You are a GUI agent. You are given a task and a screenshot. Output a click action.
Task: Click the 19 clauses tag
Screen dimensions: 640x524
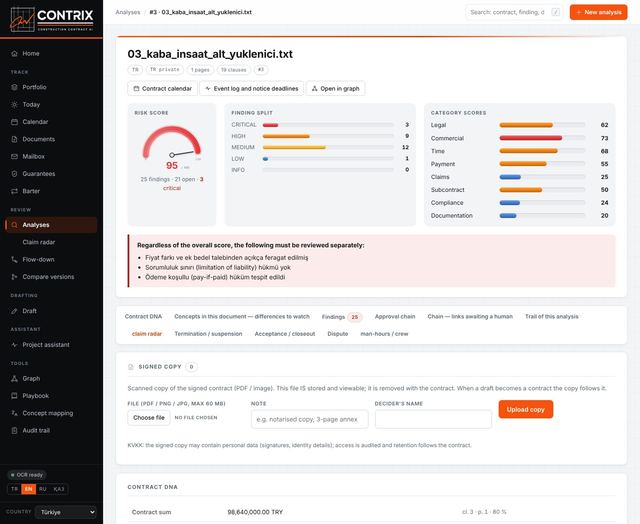tap(233, 70)
